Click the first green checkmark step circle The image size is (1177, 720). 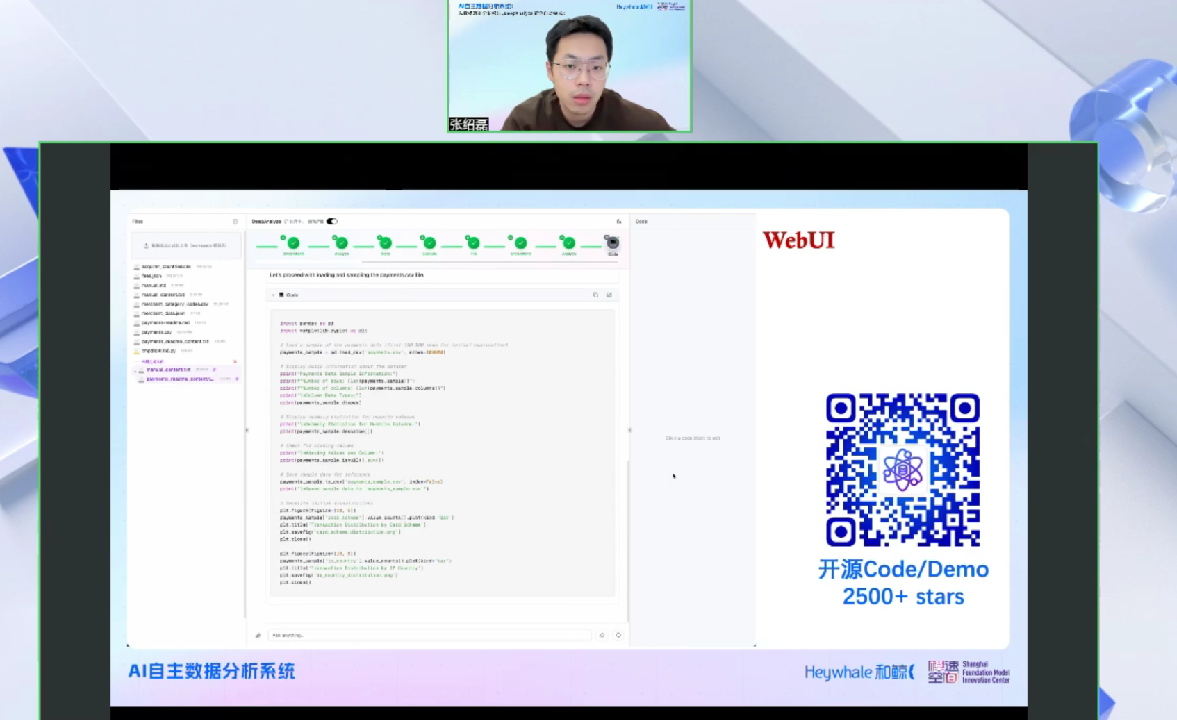tap(293, 243)
